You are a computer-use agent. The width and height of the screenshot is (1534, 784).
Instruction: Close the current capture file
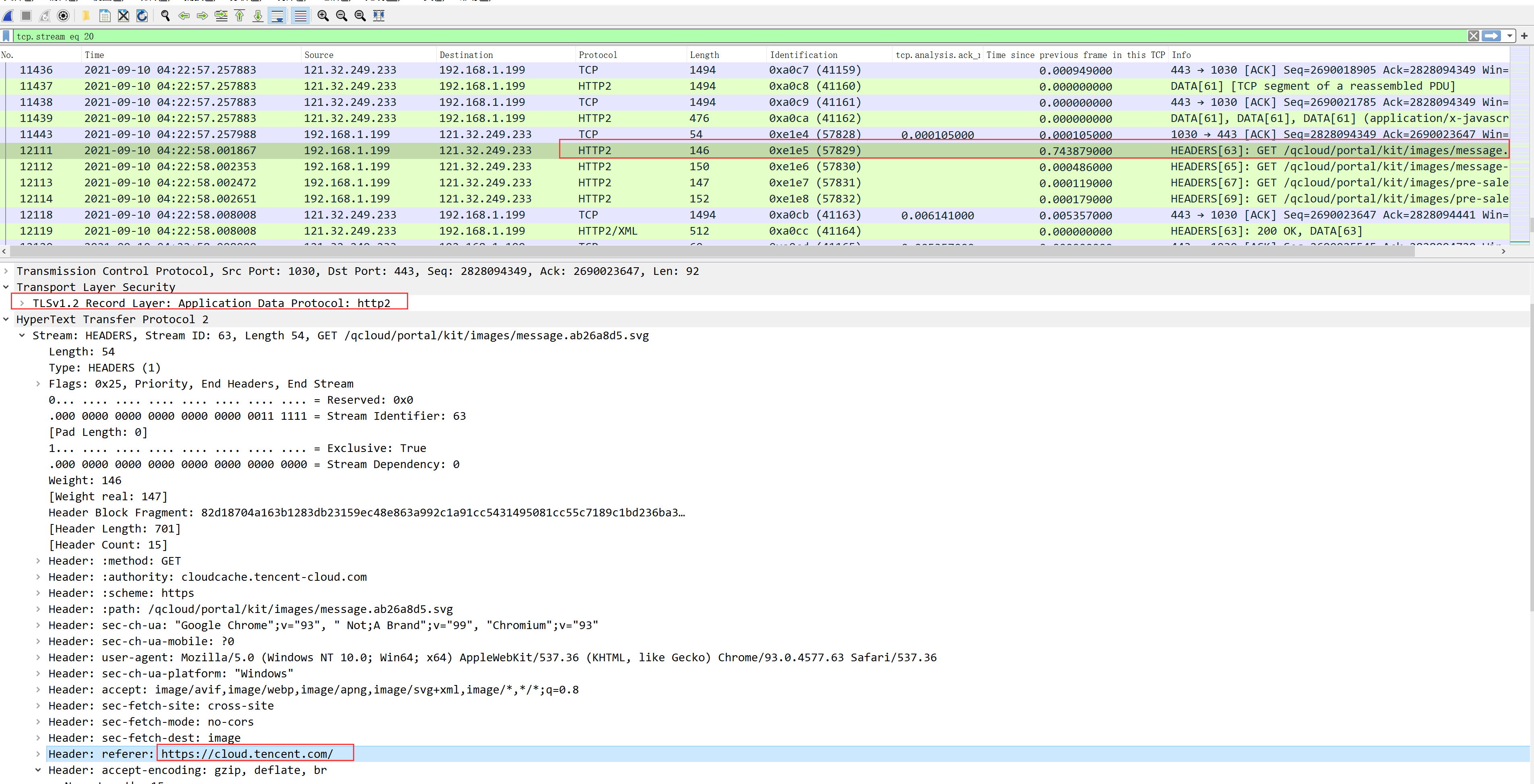[x=123, y=16]
